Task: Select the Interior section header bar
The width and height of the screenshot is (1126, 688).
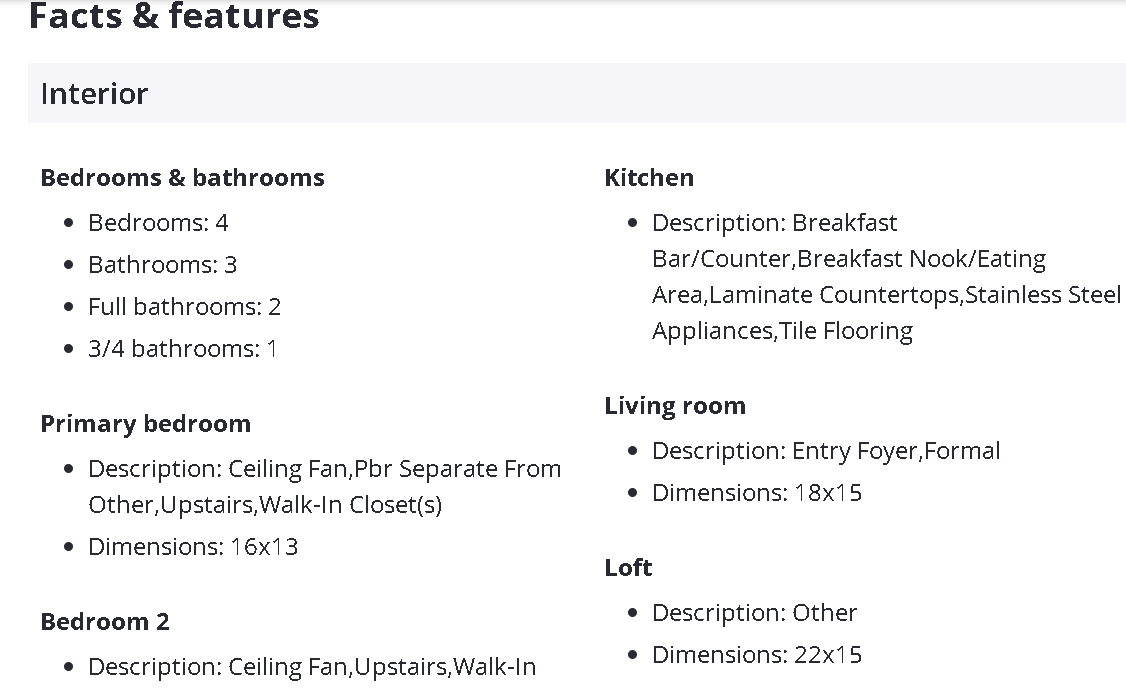Action: (576, 94)
